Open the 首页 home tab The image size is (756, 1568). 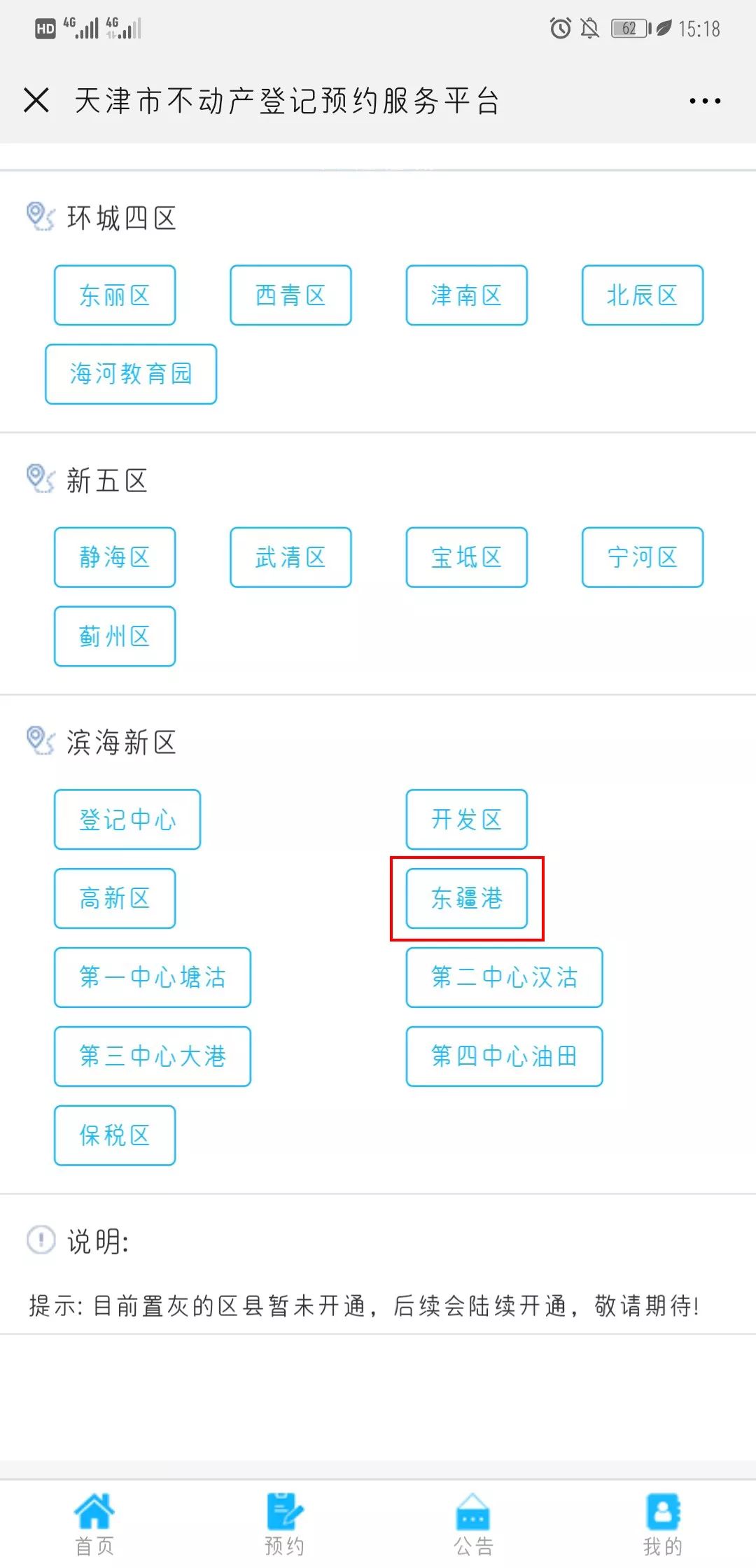click(x=94, y=1525)
